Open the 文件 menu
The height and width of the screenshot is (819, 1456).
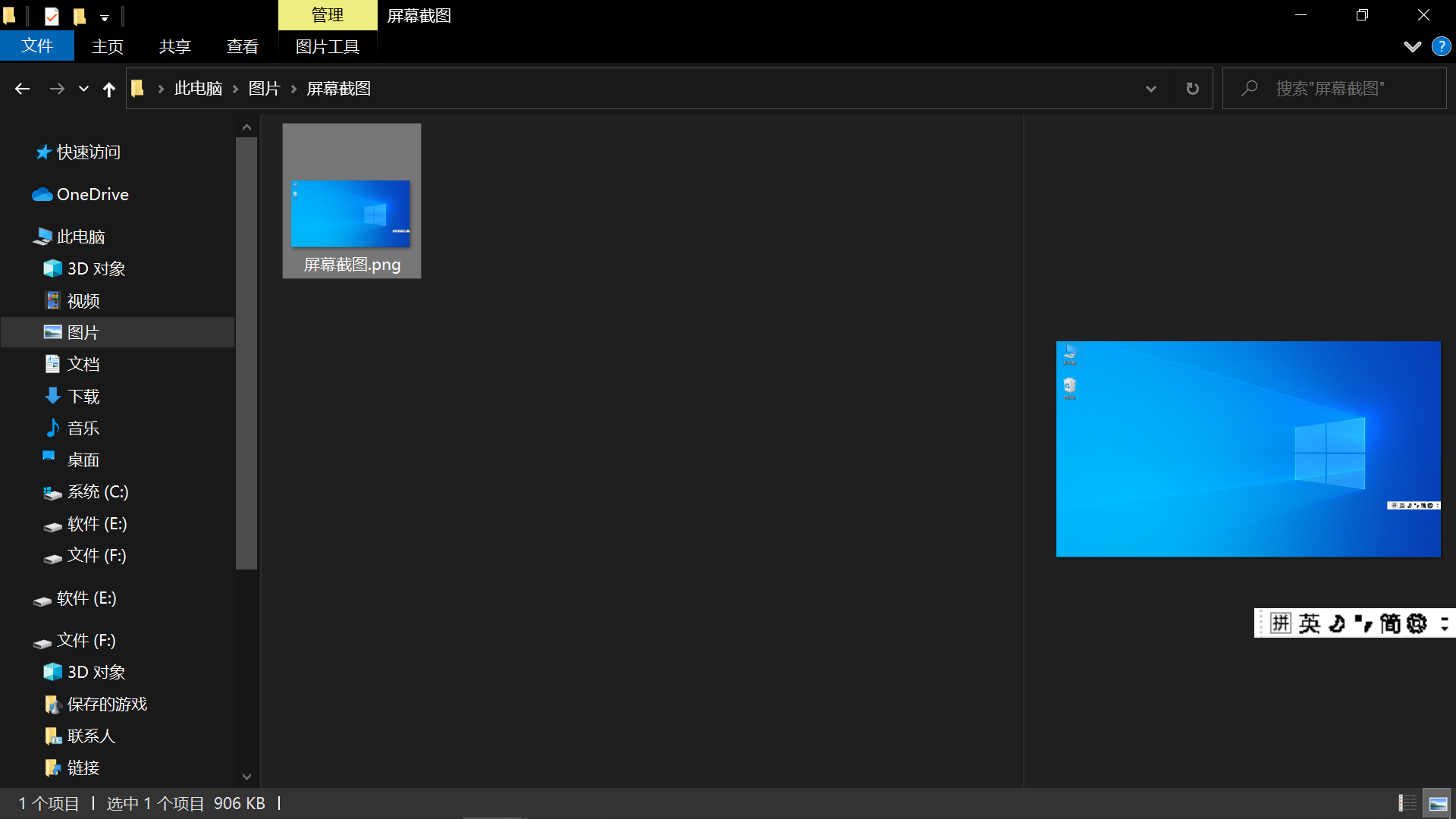[x=37, y=46]
